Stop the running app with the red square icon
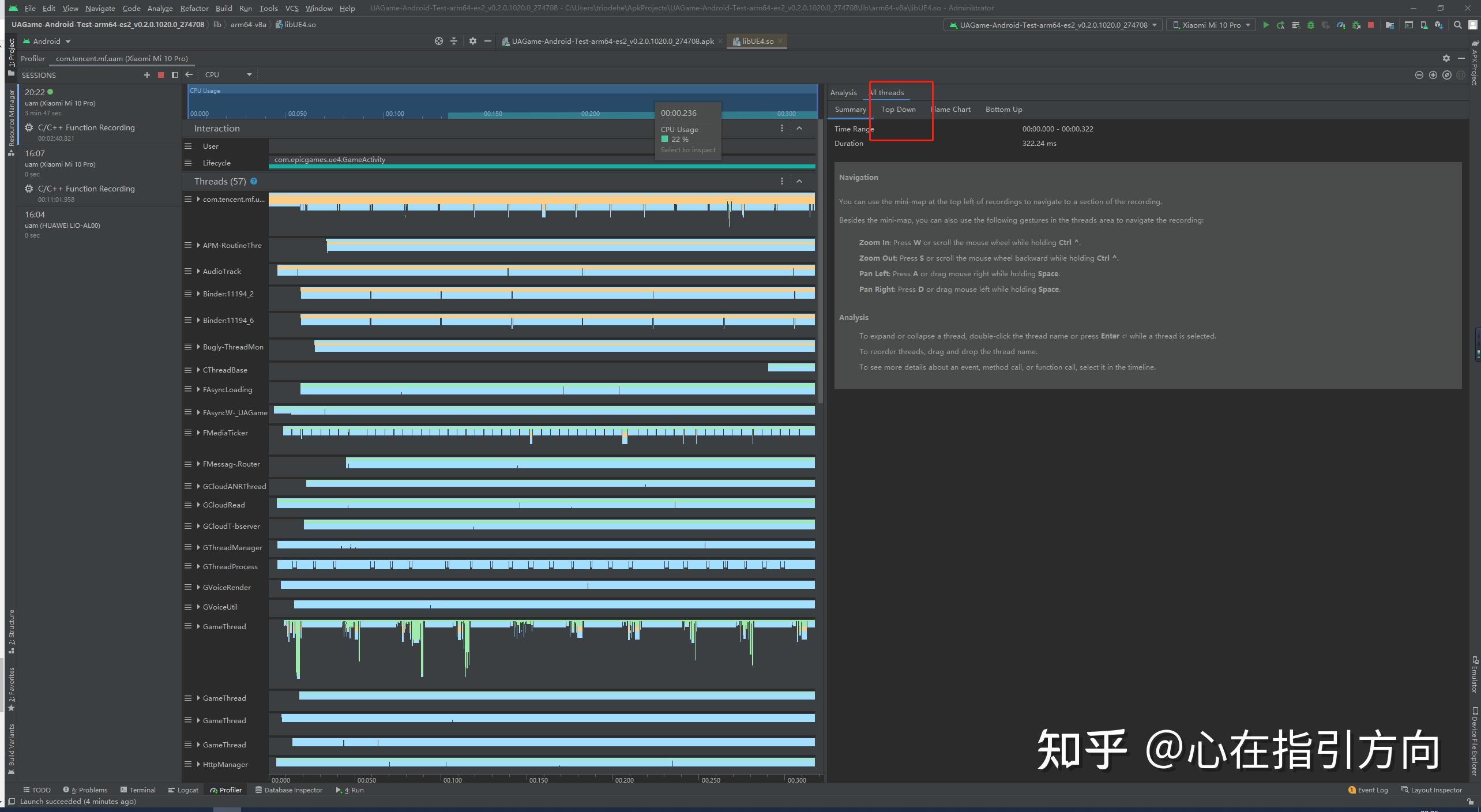The width and height of the screenshot is (1481, 812). [x=1371, y=25]
